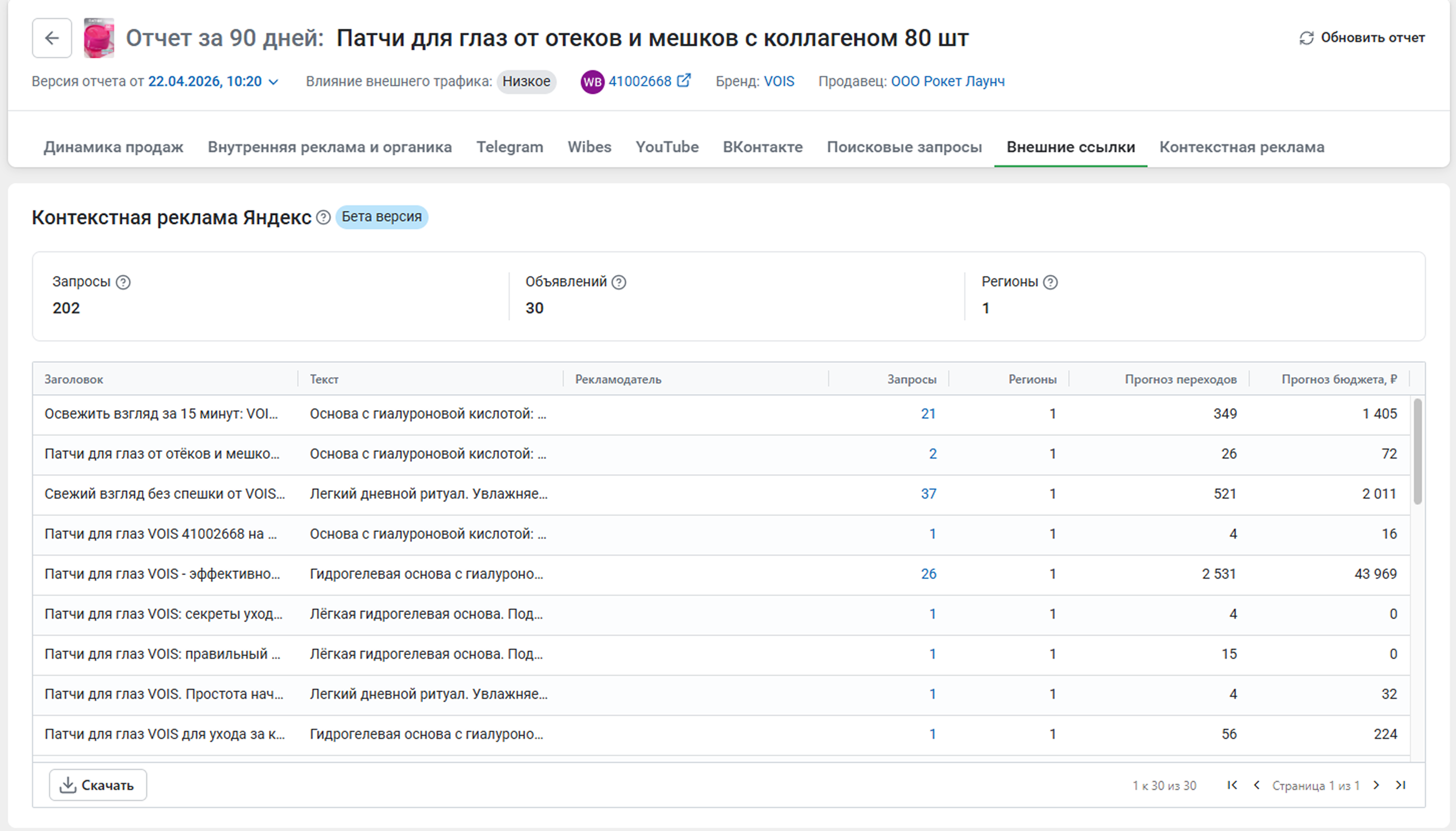The image size is (1456, 831).
Task: Click the table's vertical scrollbar
Action: pos(1417,451)
